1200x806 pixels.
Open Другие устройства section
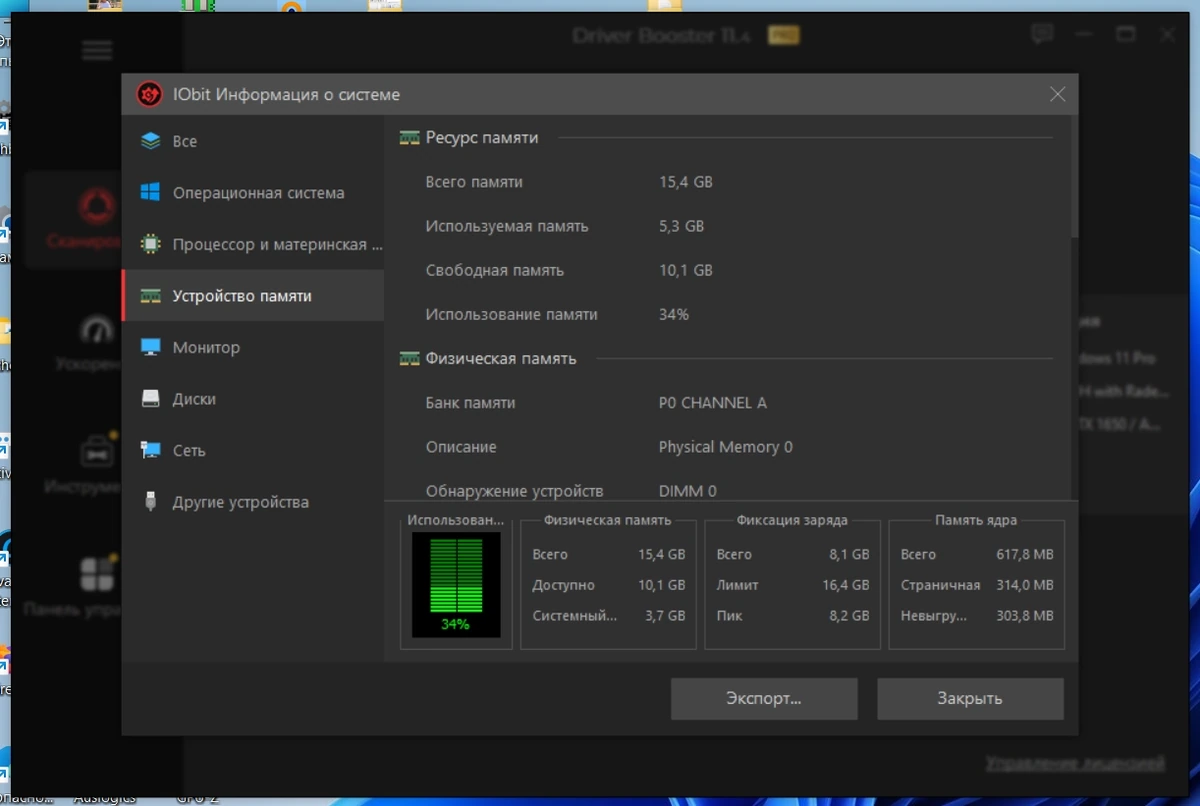tap(252, 502)
